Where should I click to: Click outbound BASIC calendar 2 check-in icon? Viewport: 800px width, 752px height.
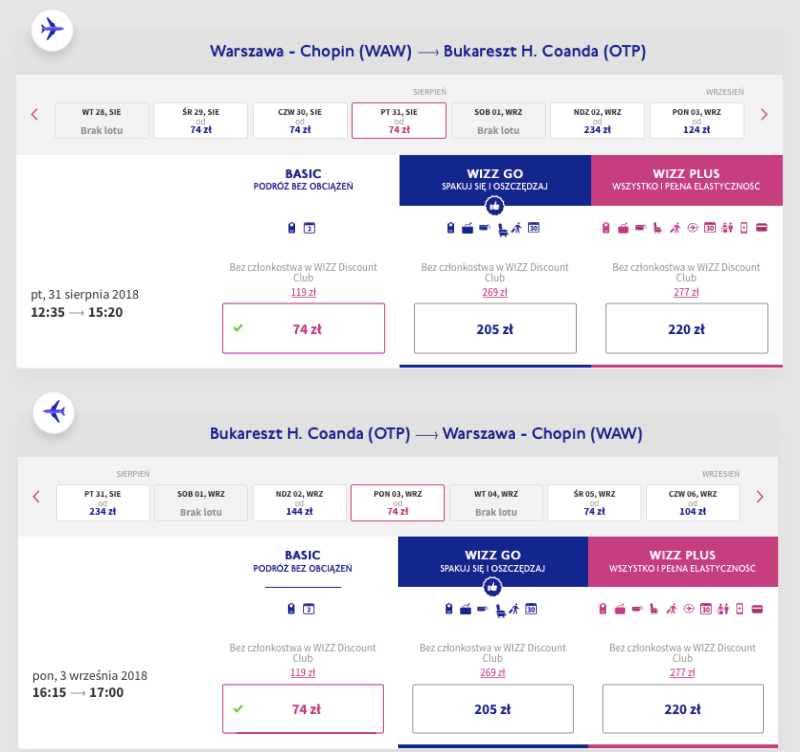point(309,228)
